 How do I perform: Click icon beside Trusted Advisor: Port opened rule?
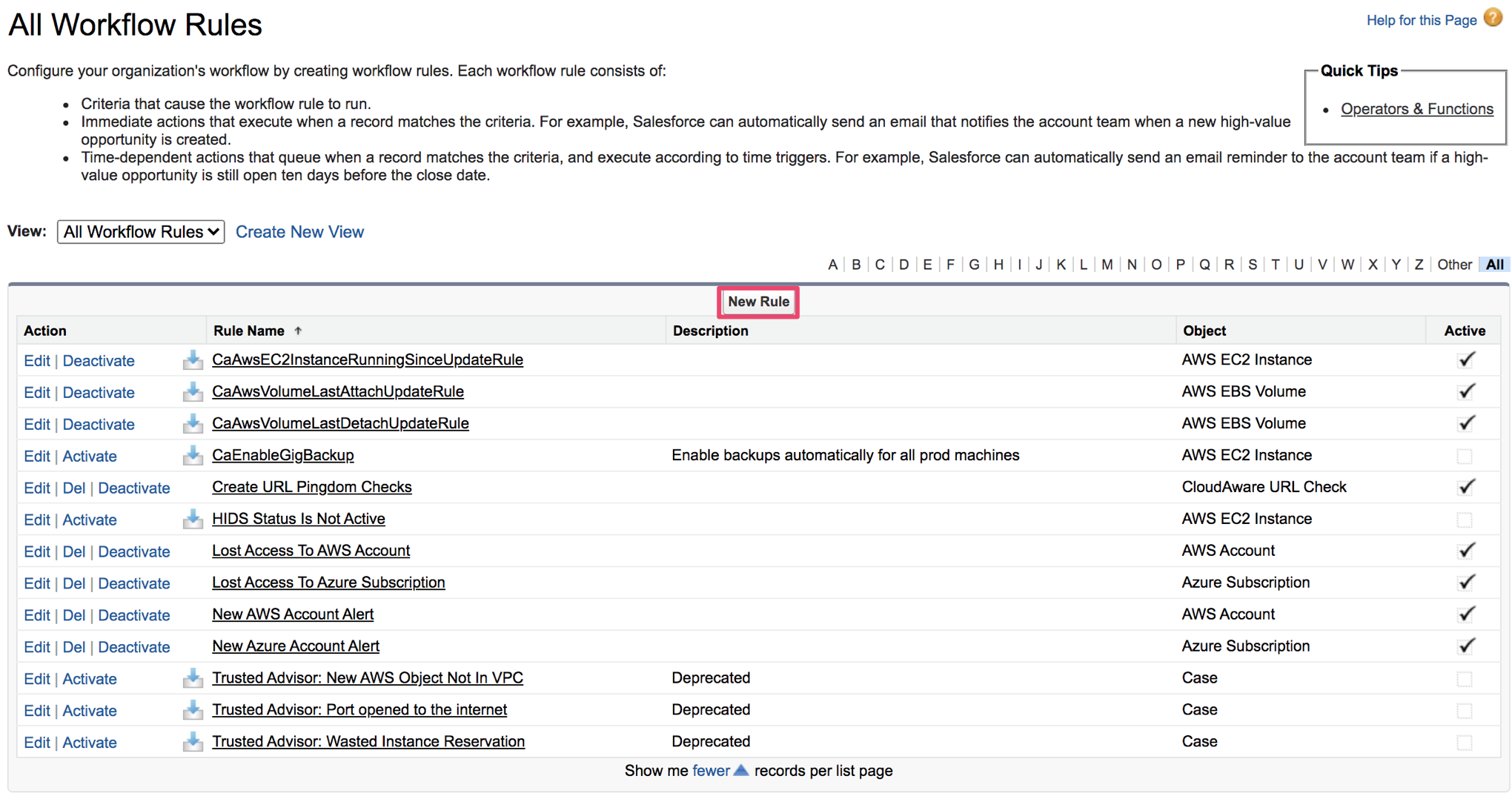click(193, 710)
